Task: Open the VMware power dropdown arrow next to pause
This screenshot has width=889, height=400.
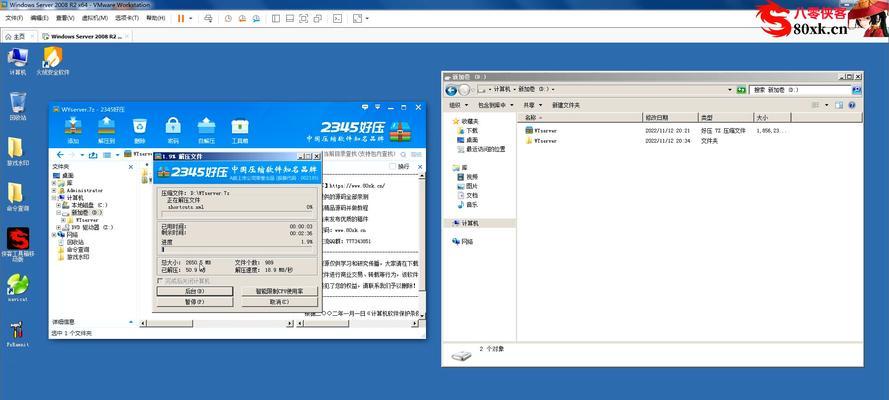Action: coord(190,18)
